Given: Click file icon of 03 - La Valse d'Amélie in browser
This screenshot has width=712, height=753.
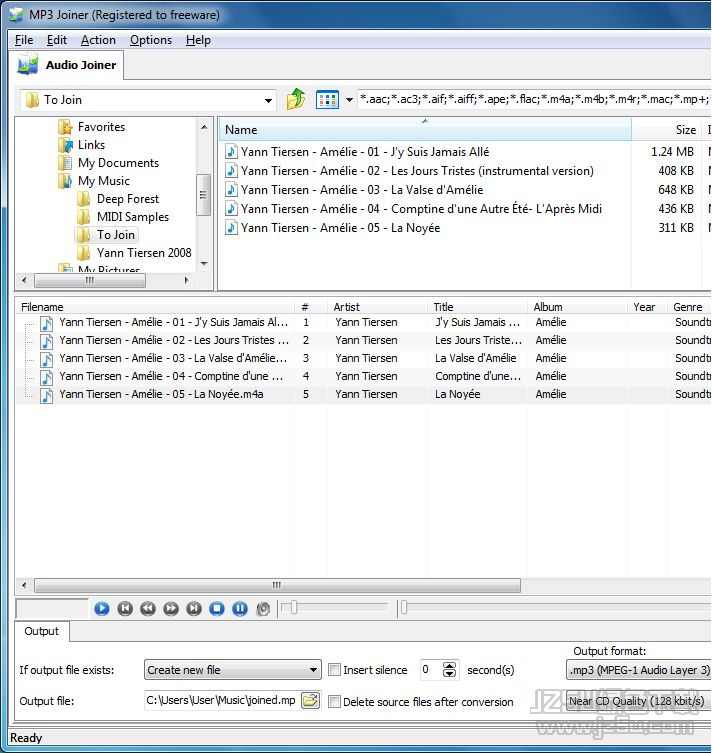Looking at the screenshot, I should click(231, 189).
